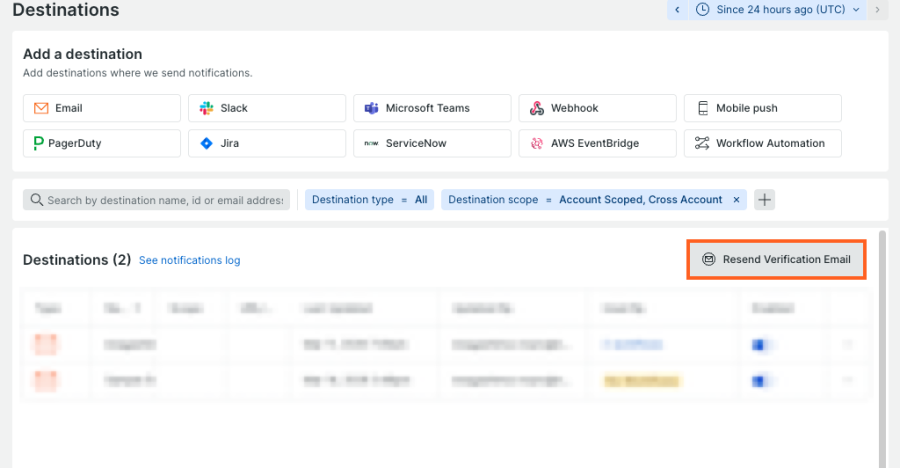900x468 pixels.
Task: Add a Microsoft Teams destination
Action: pyautogui.click(x=432, y=108)
